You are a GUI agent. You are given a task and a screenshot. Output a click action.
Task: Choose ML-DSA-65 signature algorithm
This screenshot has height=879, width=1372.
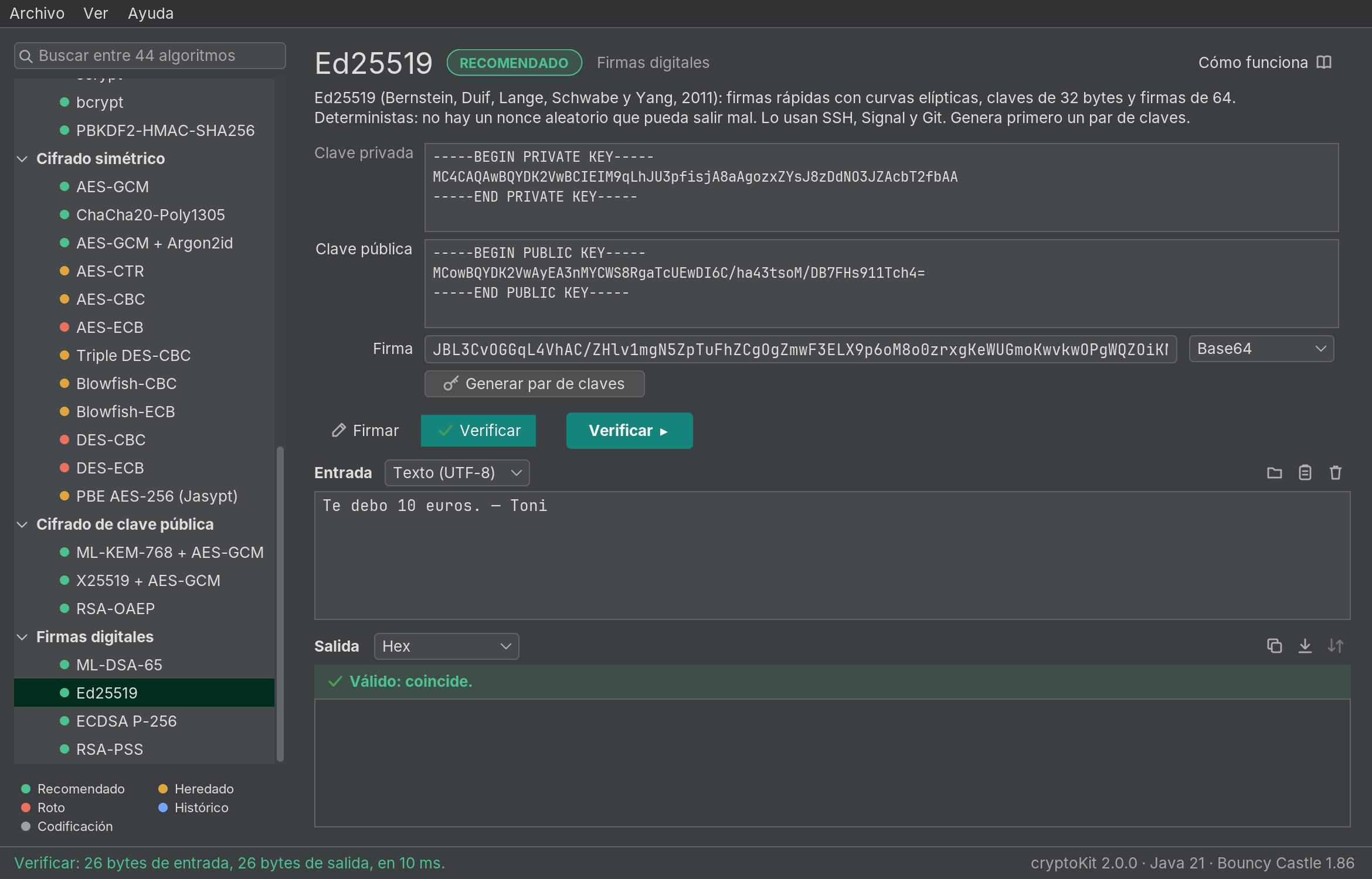144,665
